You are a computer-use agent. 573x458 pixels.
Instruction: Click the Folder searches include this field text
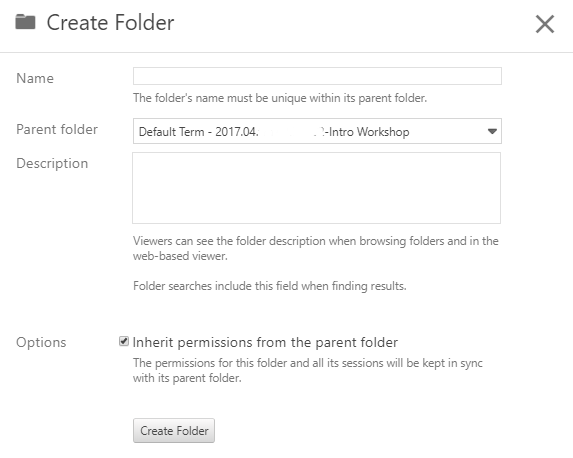tap(270, 286)
